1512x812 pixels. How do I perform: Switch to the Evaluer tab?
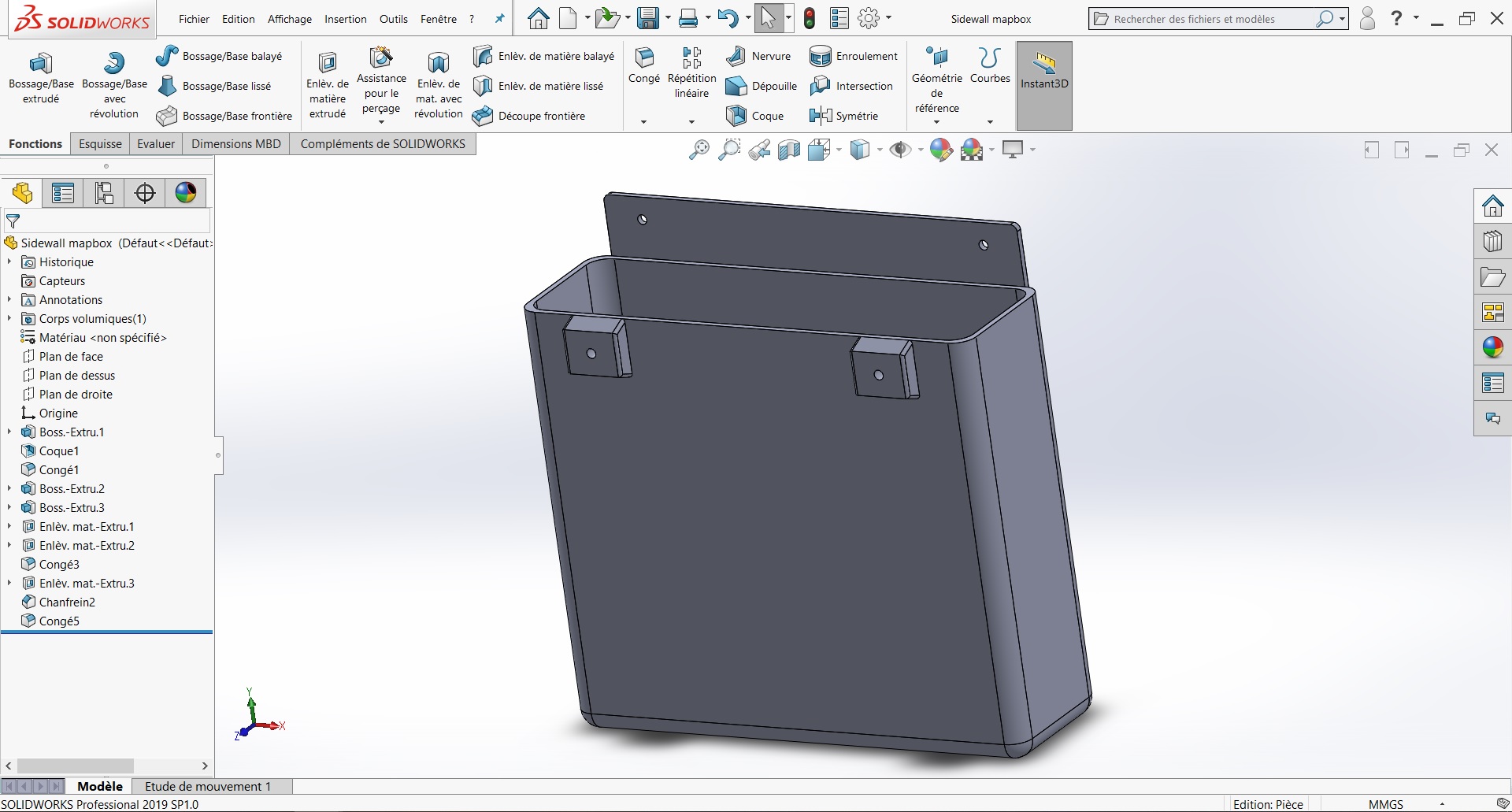tap(156, 144)
